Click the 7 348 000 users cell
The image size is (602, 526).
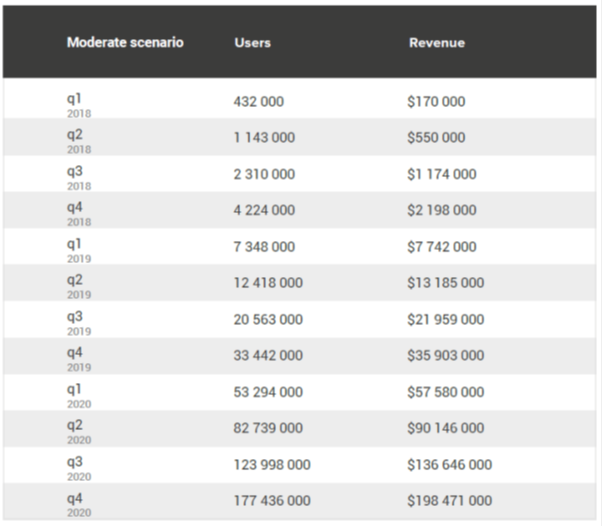pos(264,247)
